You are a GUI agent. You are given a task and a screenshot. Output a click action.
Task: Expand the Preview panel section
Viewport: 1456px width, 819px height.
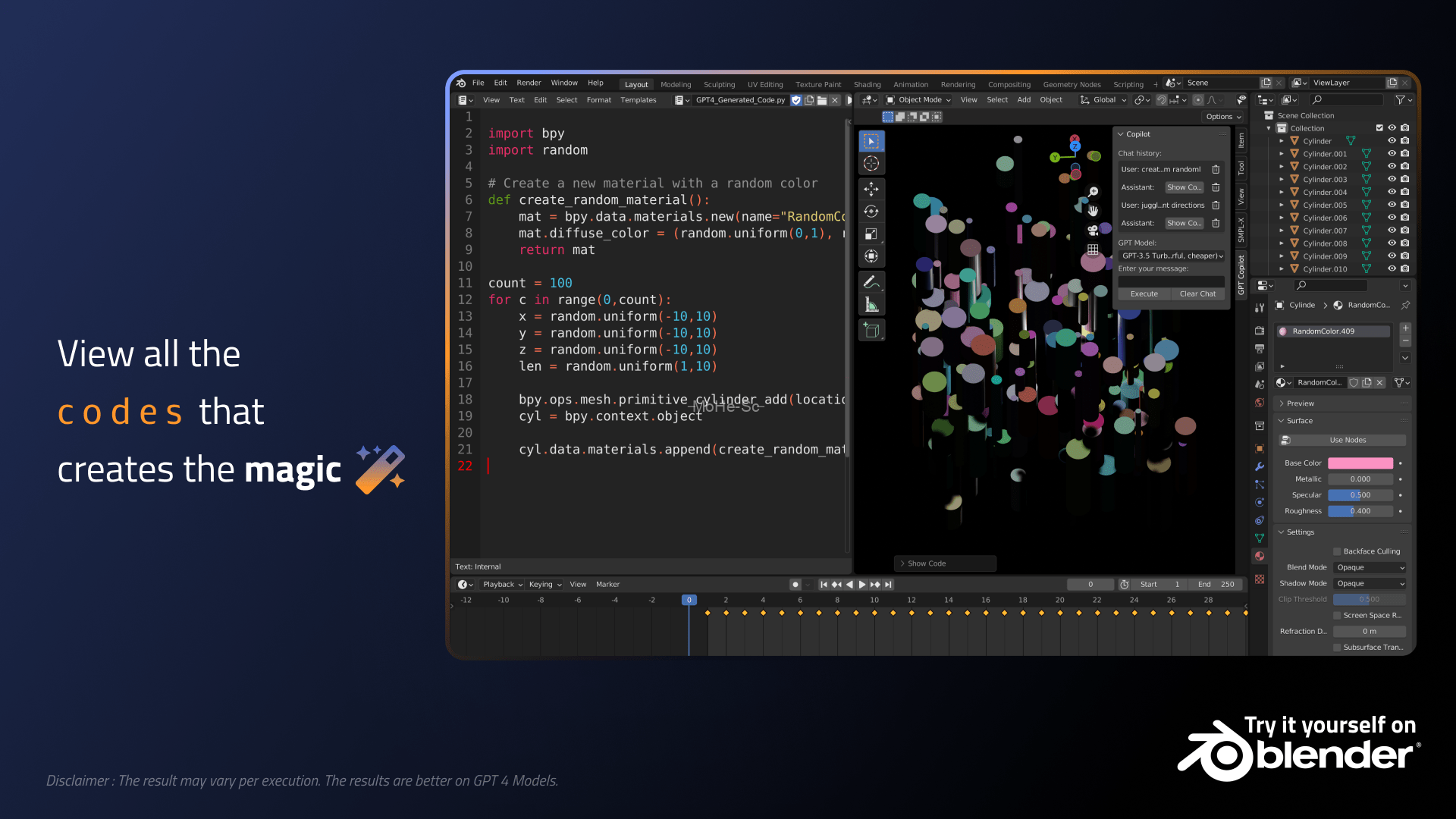pyautogui.click(x=1300, y=403)
